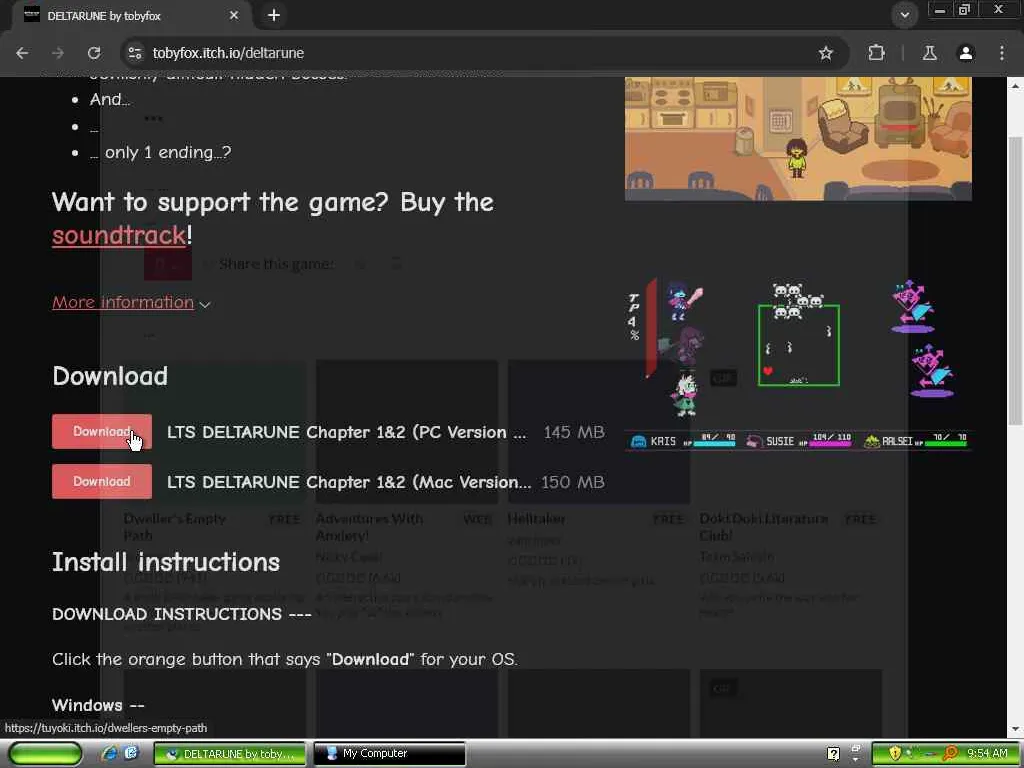The width and height of the screenshot is (1024, 768).
Task: Select LTS DELTARUNE Chapter 1&2 Mac Version text
Action: point(349,482)
